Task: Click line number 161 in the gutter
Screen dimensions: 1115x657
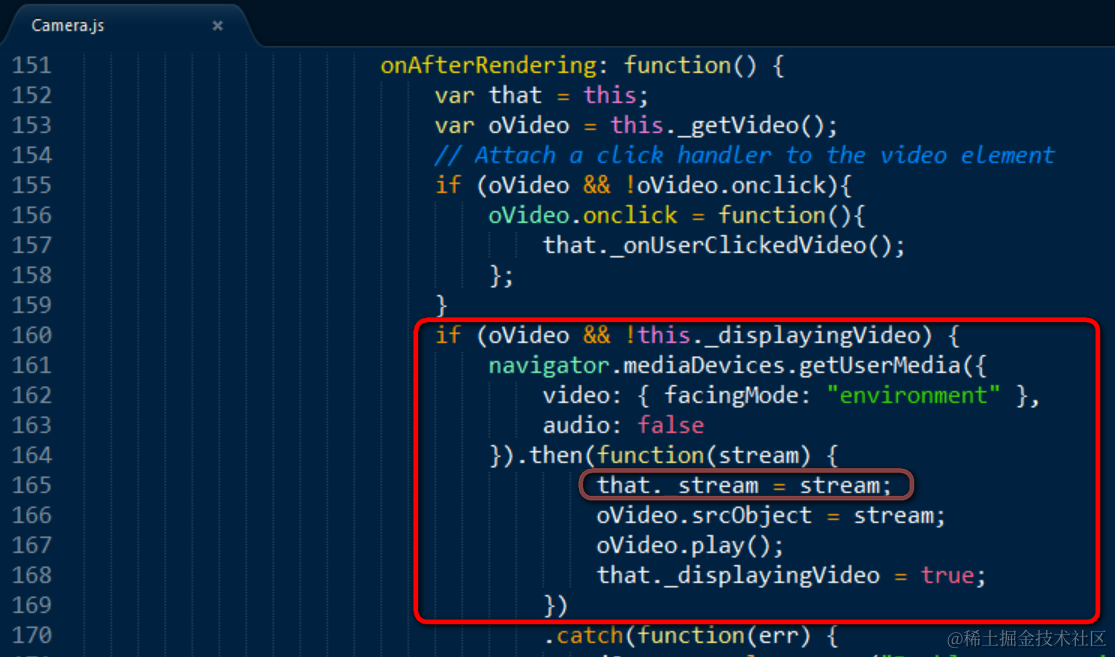Action: click(32, 365)
